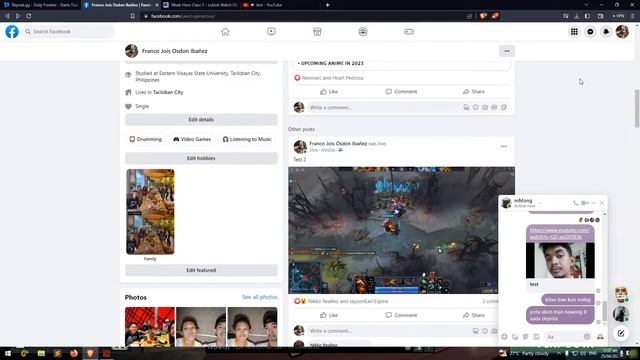Open the Watch video icon
Image resolution: width=640 pixels, height=360 pixels.
(271, 31)
